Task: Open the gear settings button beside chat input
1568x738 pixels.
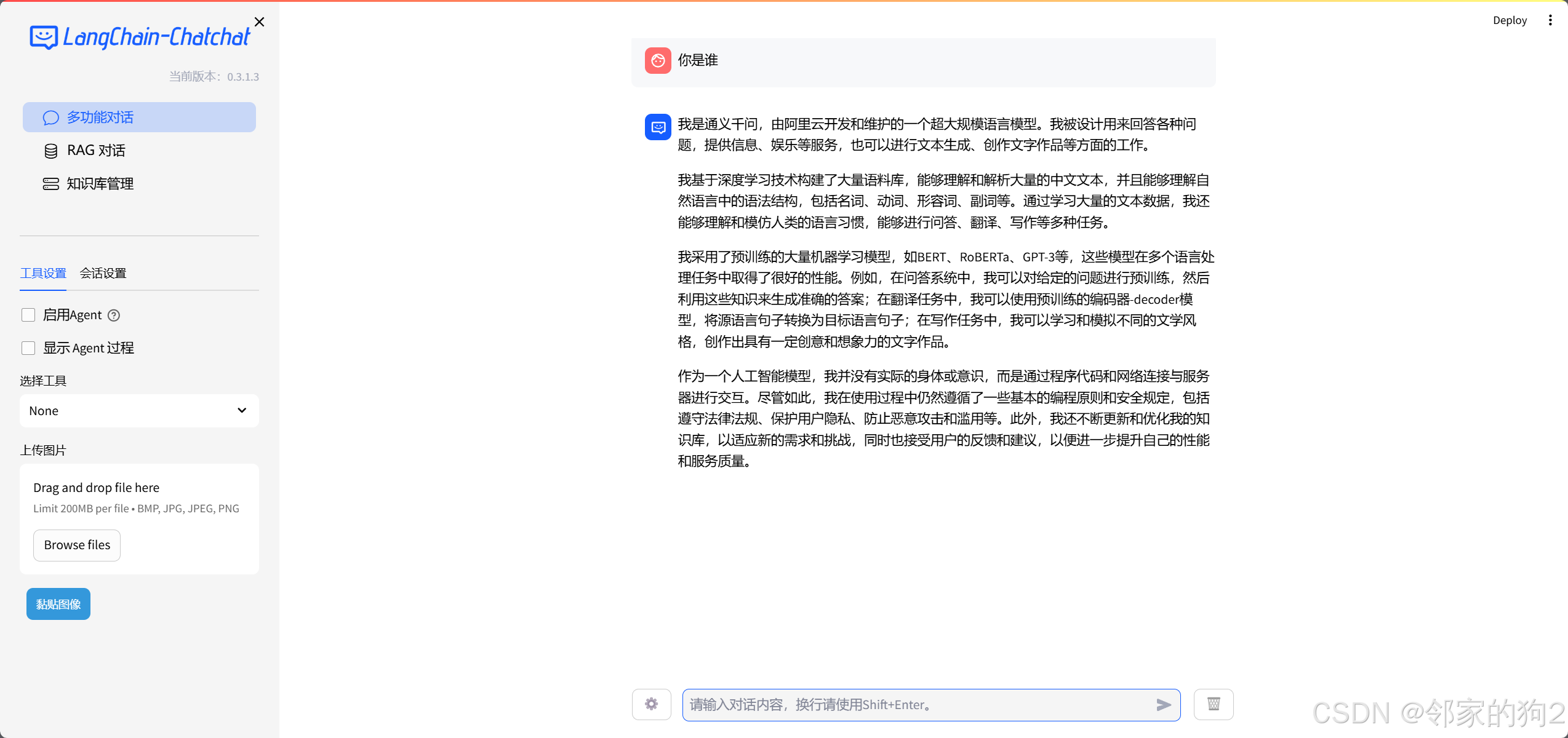Action: 652,704
